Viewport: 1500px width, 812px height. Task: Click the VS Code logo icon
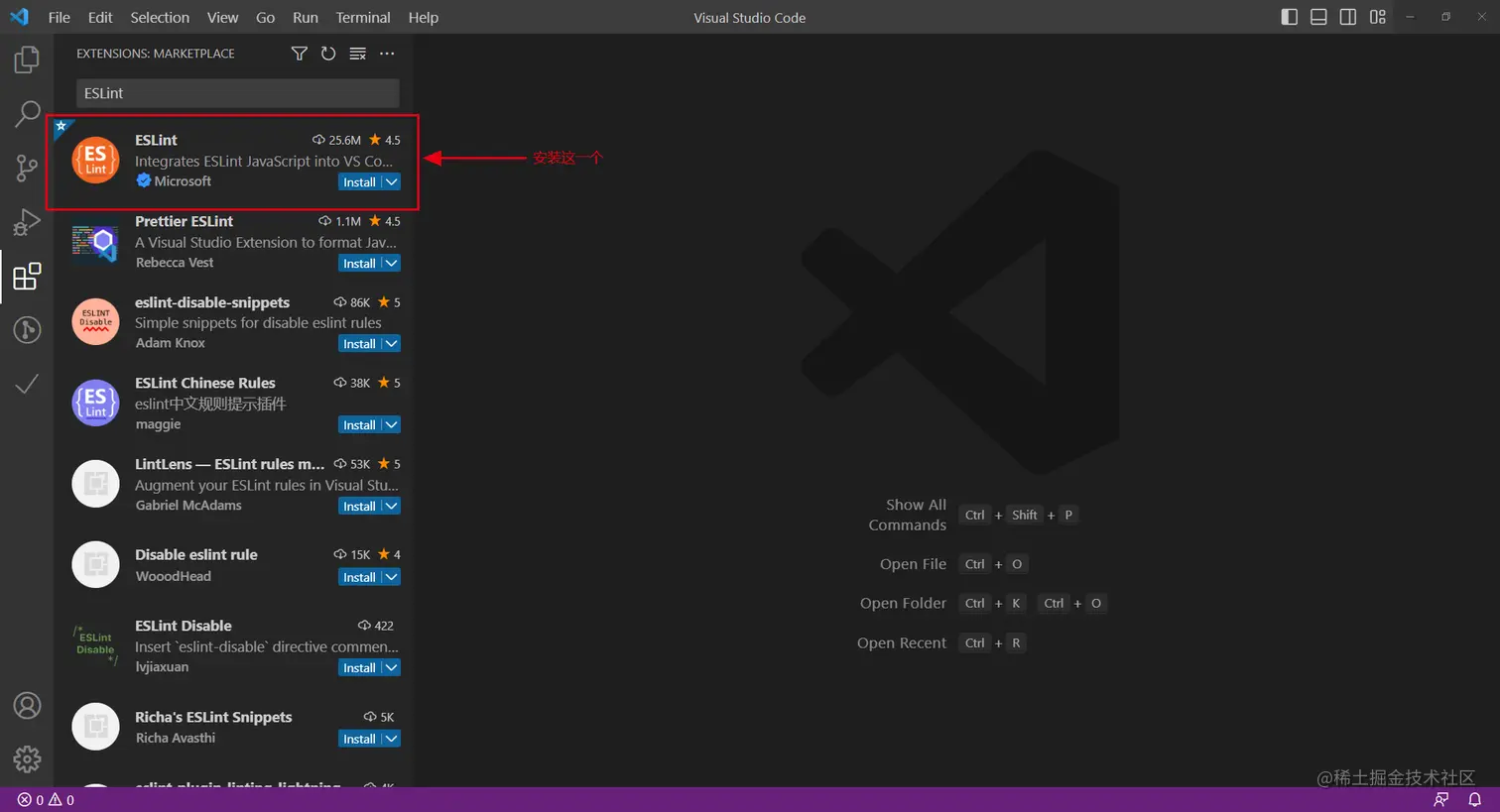[19, 17]
